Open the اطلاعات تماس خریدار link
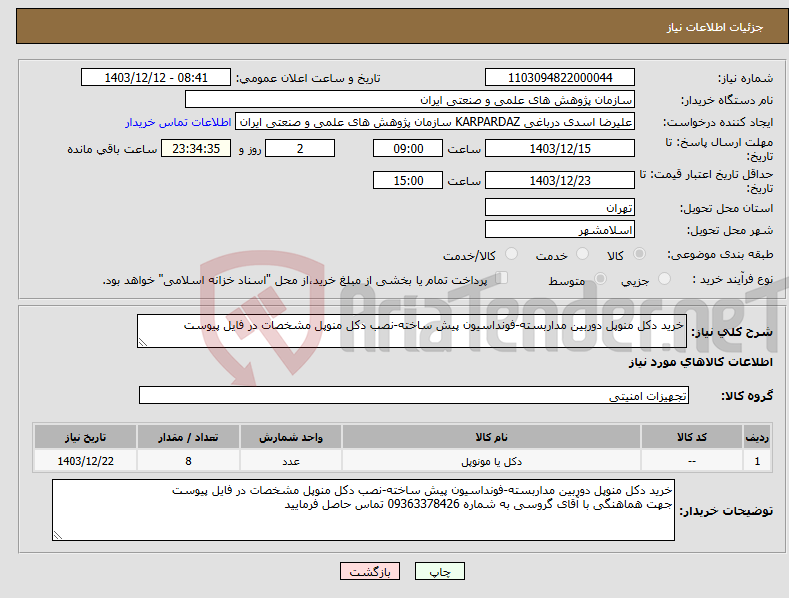This screenshot has width=789, height=598. coord(178,122)
